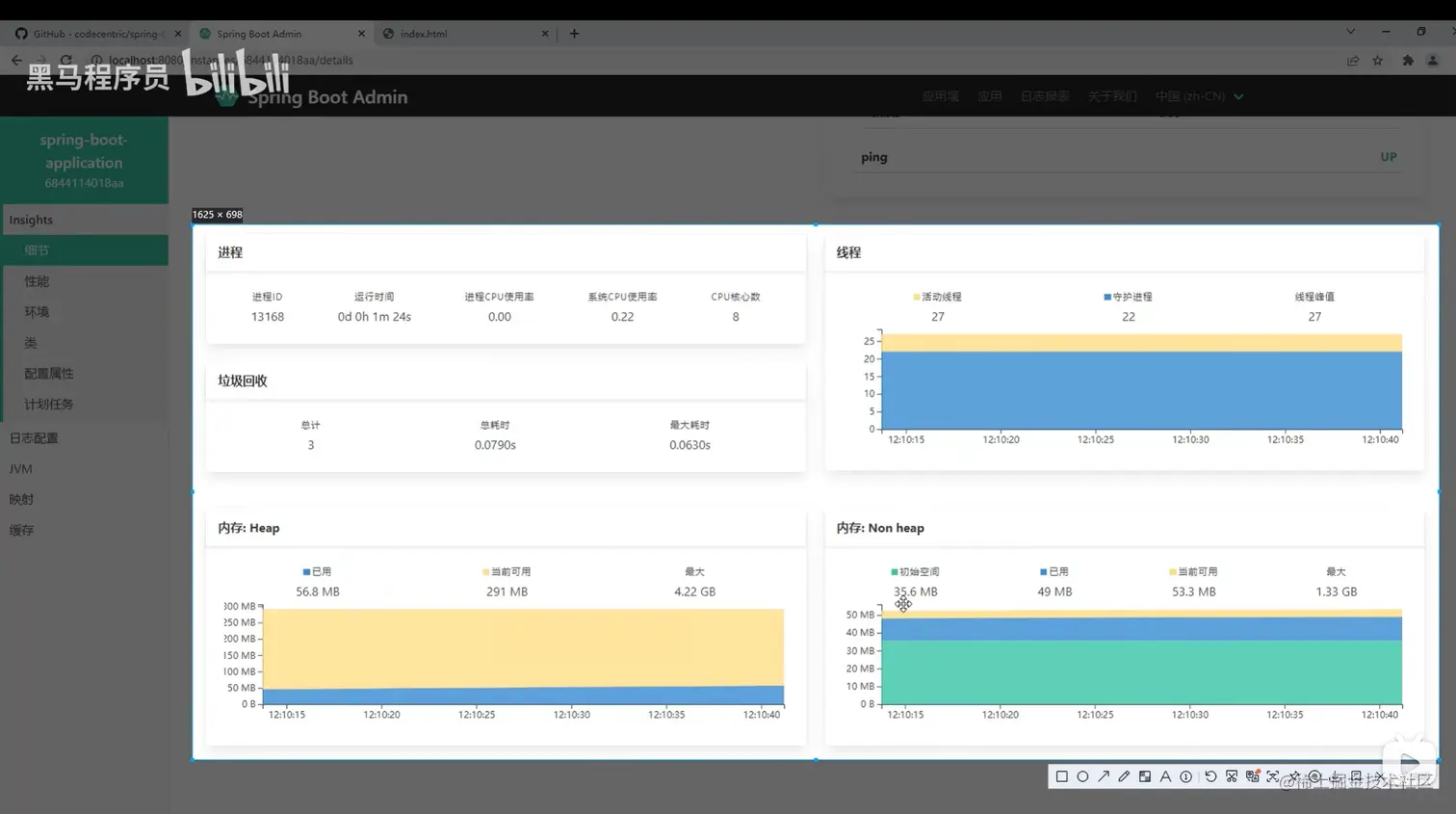Image resolution: width=1456 pixels, height=814 pixels.
Task: Undo the last screenshot annotation
Action: (x=1210, y=776)
